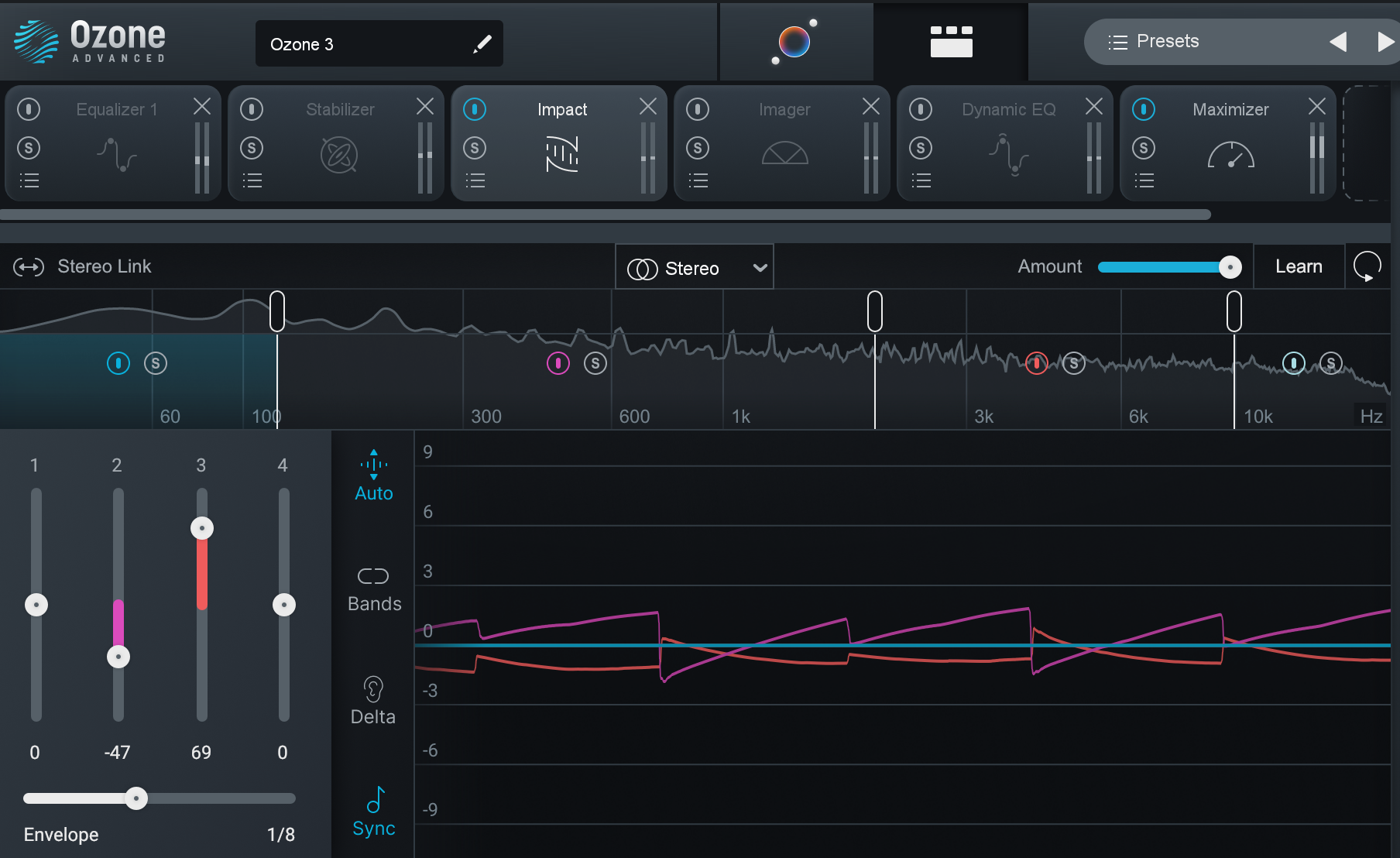
Task: Open Impact module presets list
Action: (475, 181)
